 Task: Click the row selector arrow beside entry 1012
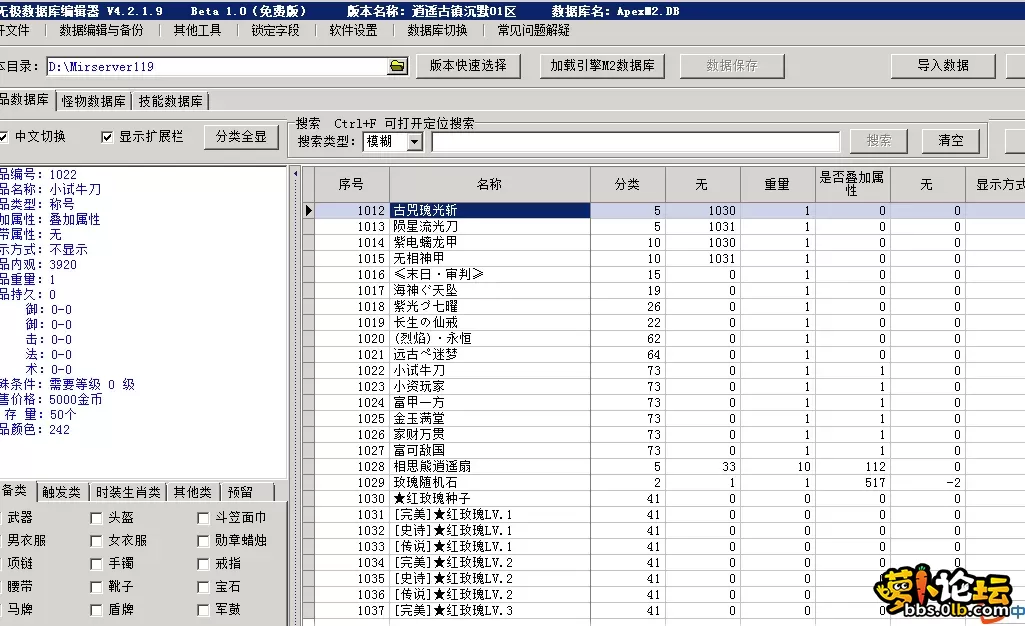(309, 210)
